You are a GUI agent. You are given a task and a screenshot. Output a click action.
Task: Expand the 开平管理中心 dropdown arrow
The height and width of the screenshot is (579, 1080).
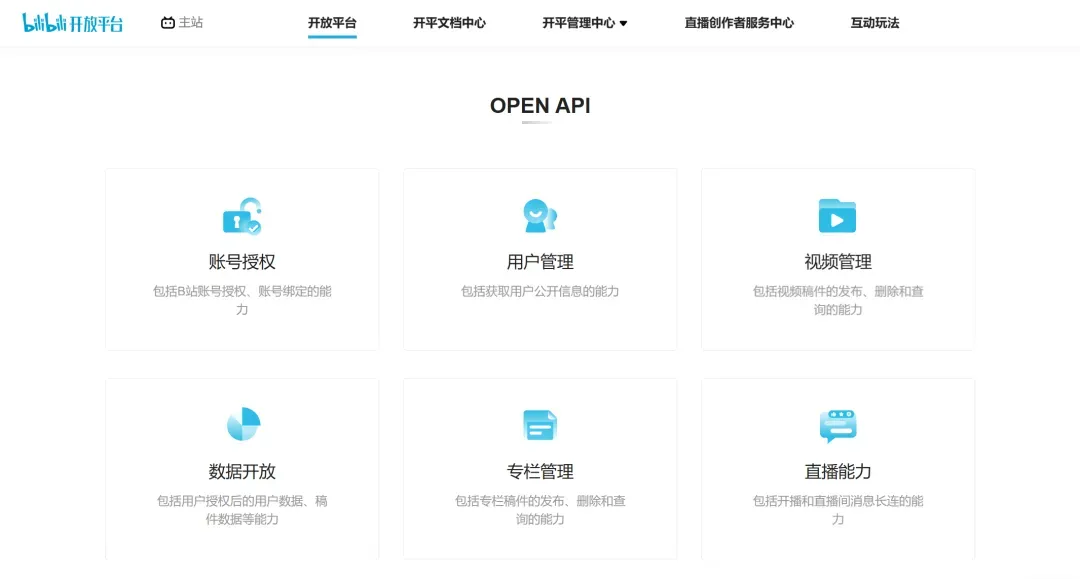pos(623,23)
